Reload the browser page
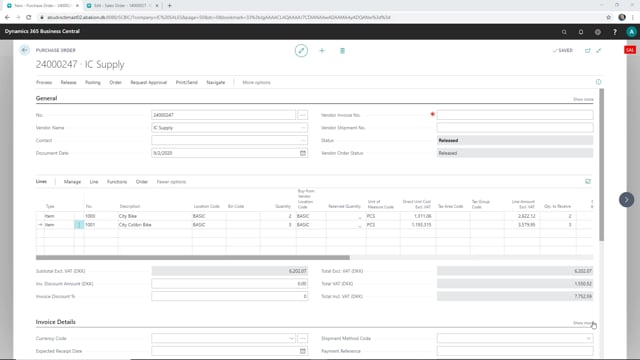Screen dimensions: 640x360 (29, 17)
